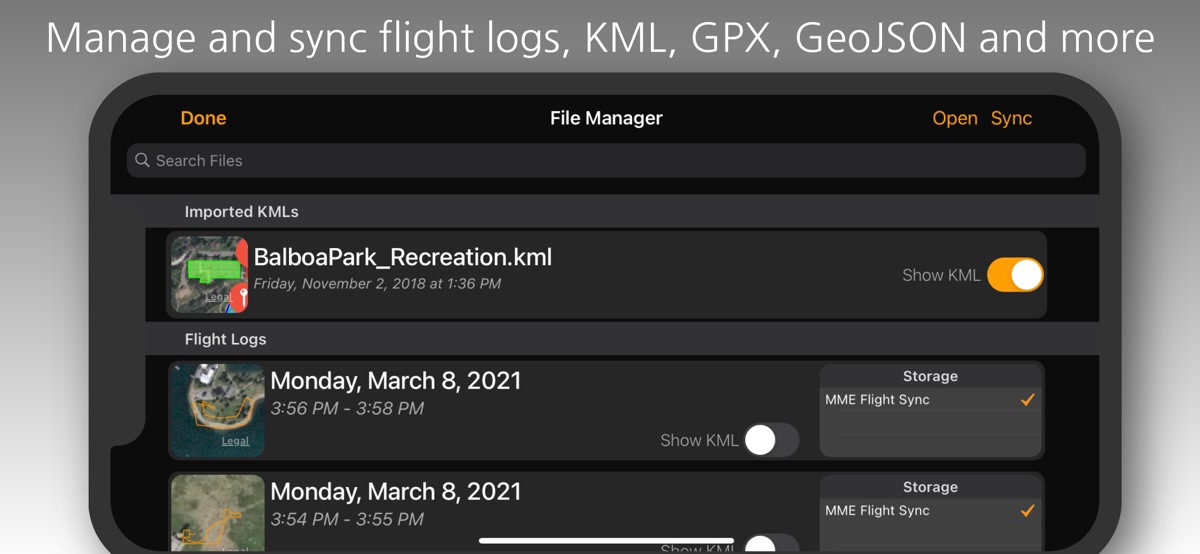Tap the search magnifying glass icon
This screenshot has height=554, width=1200.
[142, 160]
